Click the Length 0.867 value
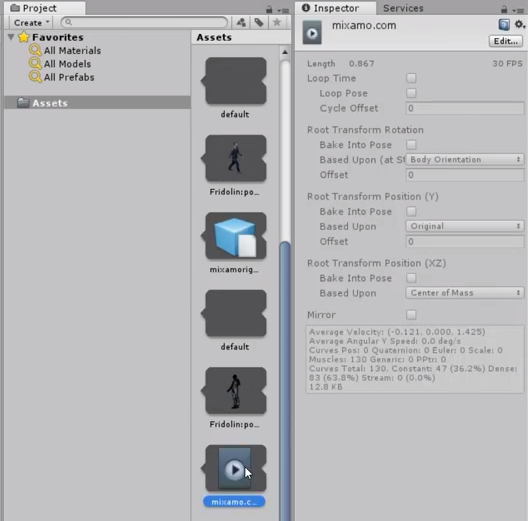 point(361,64)
